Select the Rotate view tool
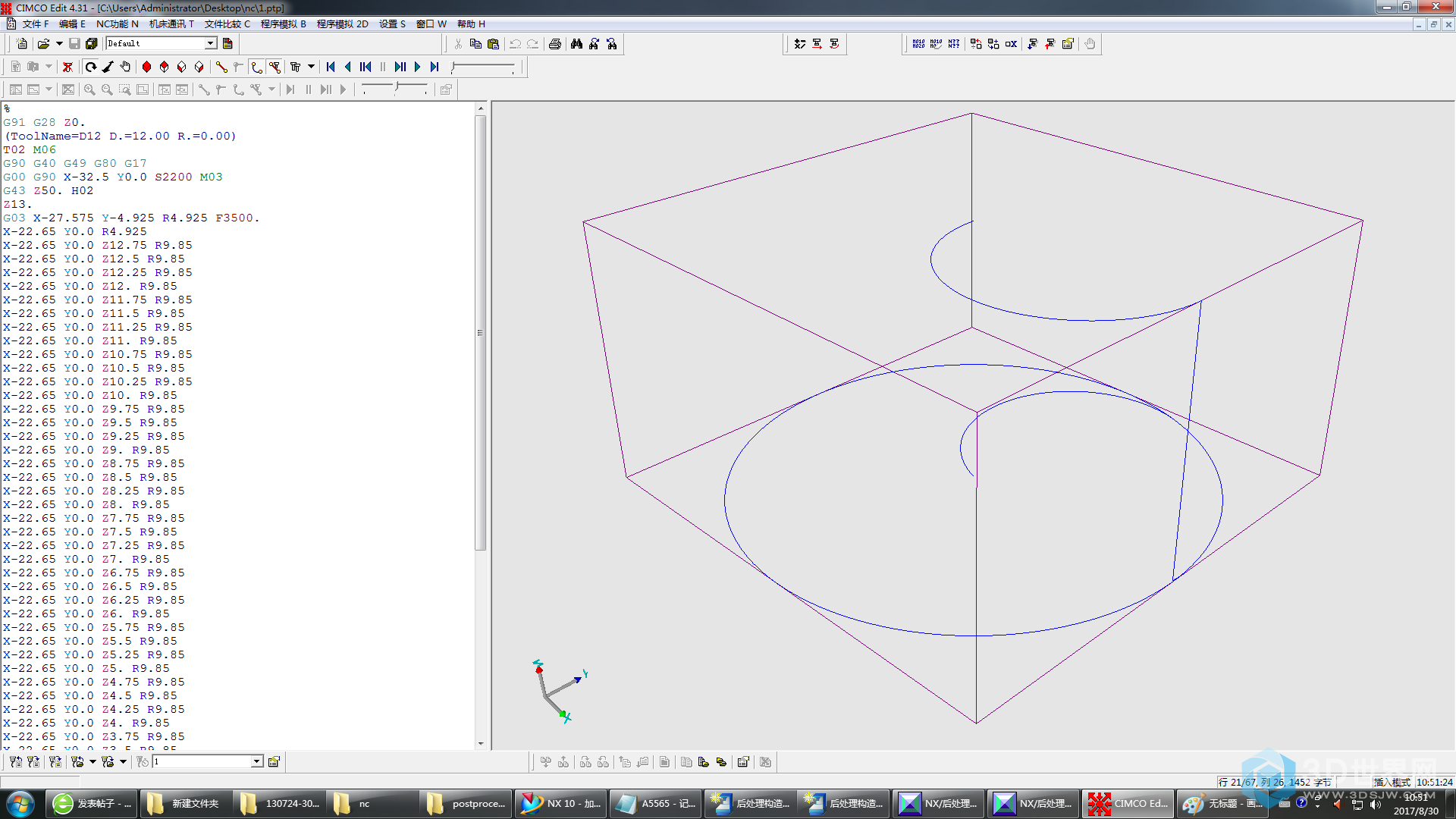The image size is (1456, 819). [x=91, y=67]
